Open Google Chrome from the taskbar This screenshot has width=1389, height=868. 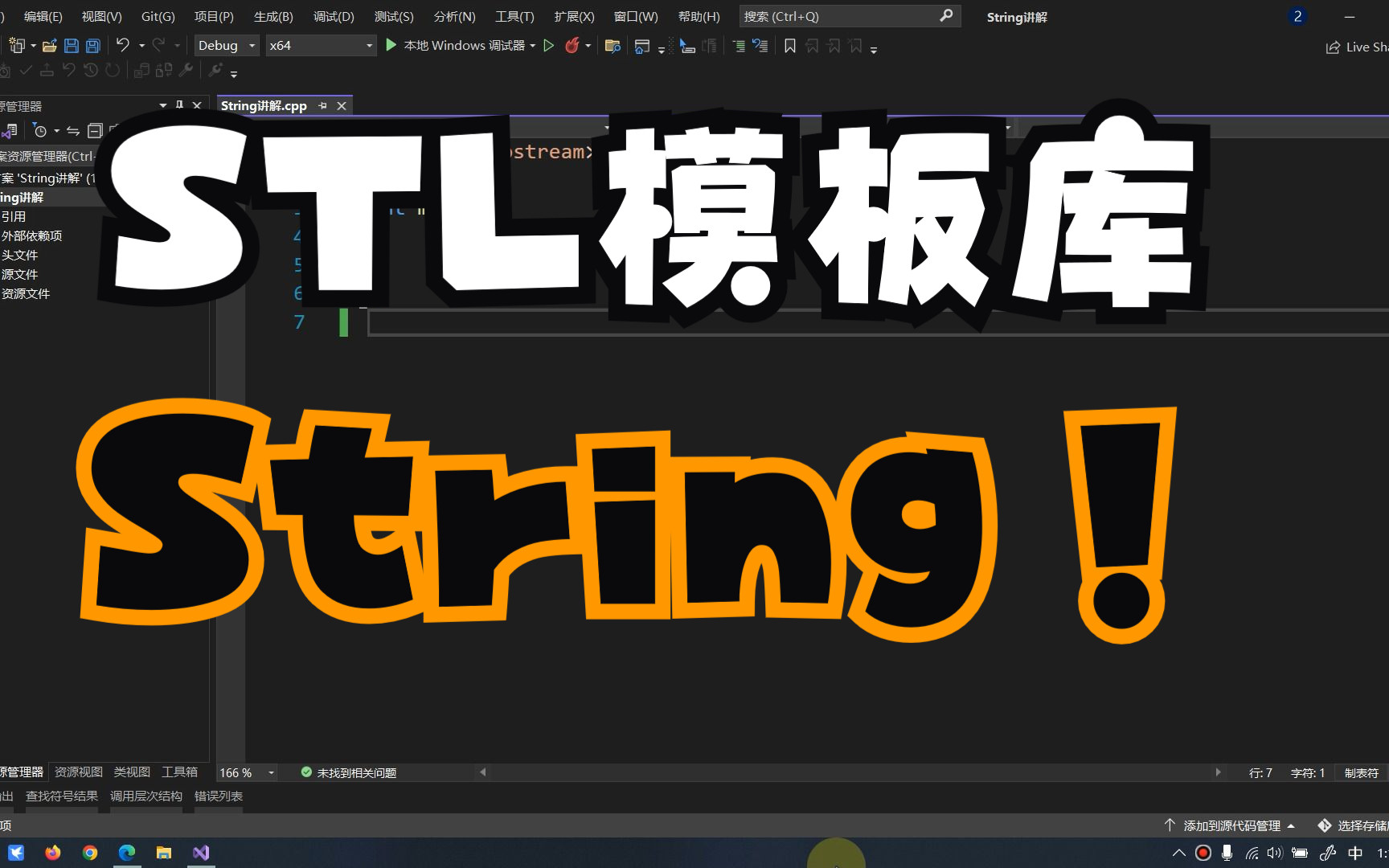coord(90,853)
